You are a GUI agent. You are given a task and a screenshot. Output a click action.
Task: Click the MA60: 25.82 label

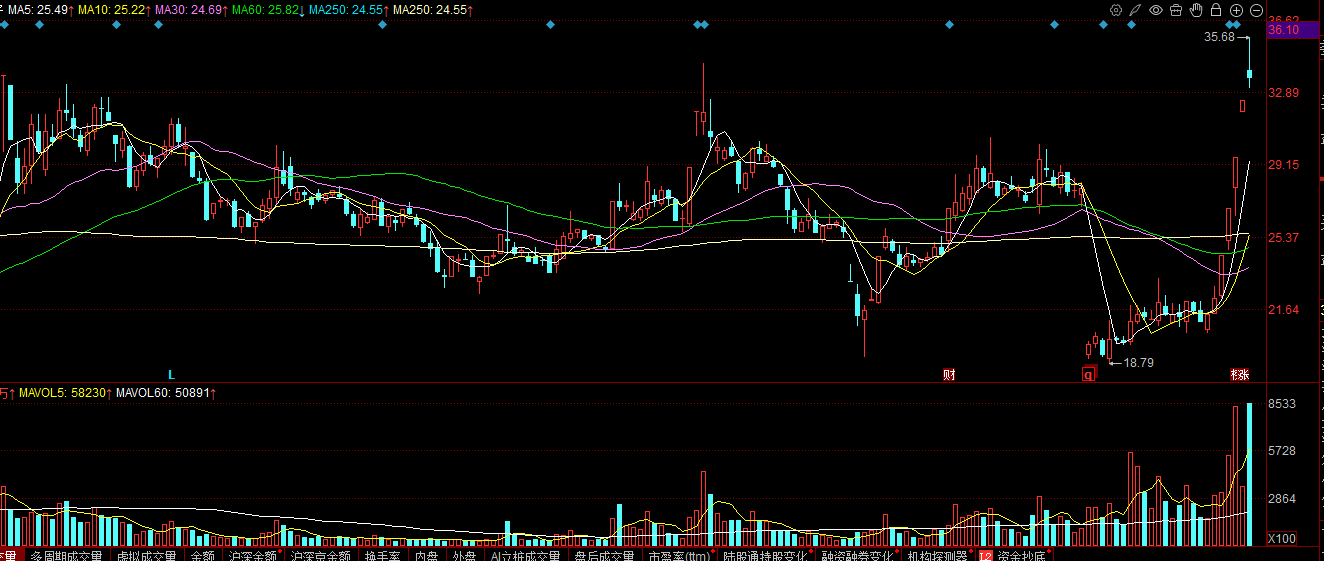pos(267,9)
